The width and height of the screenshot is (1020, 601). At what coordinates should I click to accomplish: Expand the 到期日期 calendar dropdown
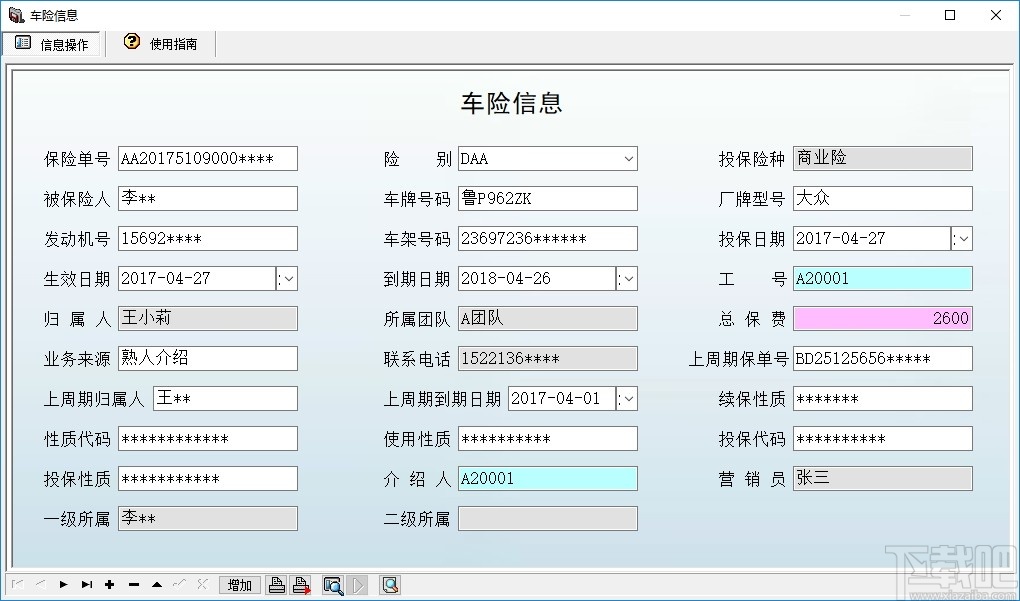click(x=629, y=278)
